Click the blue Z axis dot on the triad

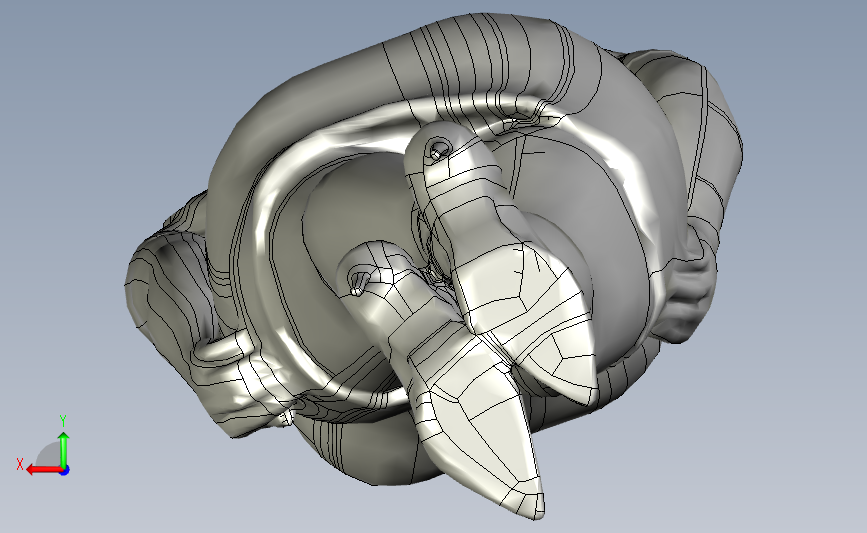(x=65, y=471)
